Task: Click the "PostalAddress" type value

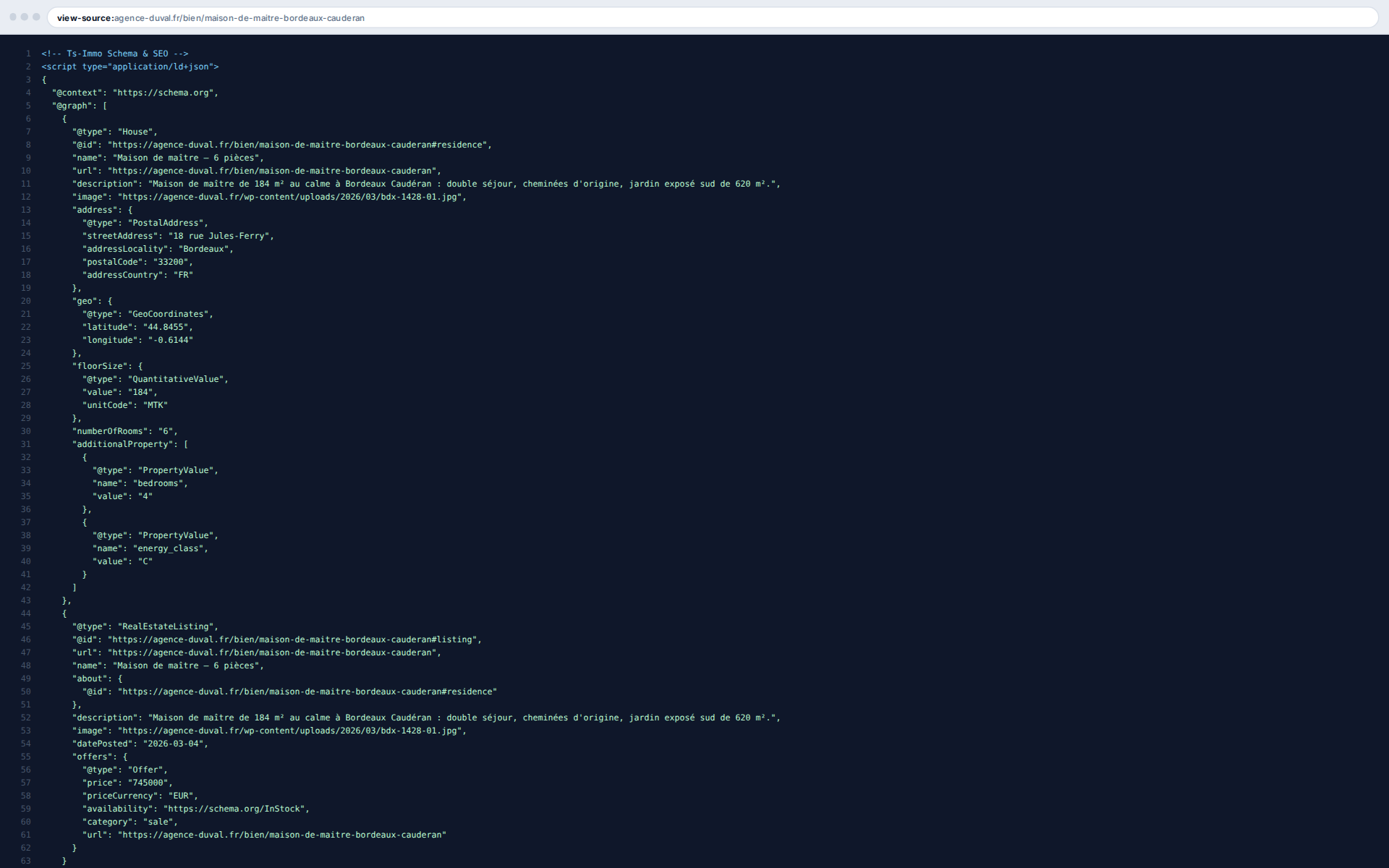Action: 166,223
